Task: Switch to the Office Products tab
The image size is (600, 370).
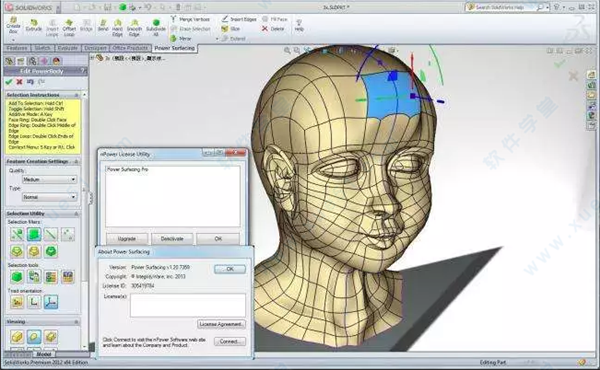Action: pos(130,48)
